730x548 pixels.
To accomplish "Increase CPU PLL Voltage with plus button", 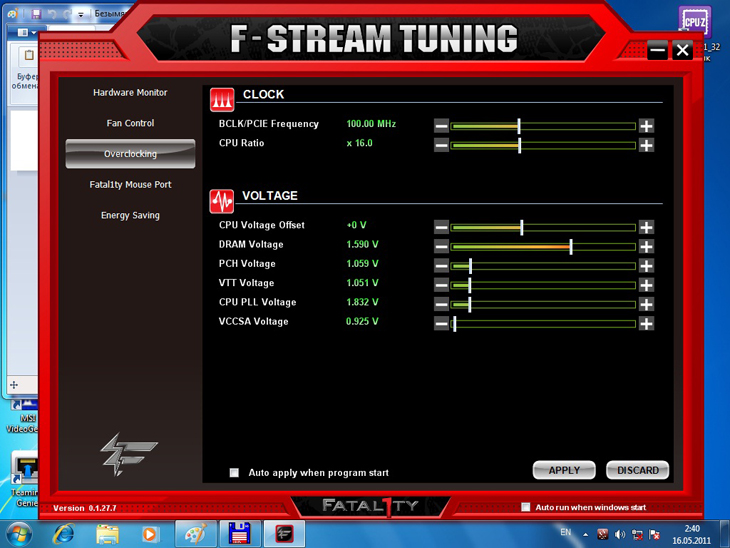I will [646, 304].
